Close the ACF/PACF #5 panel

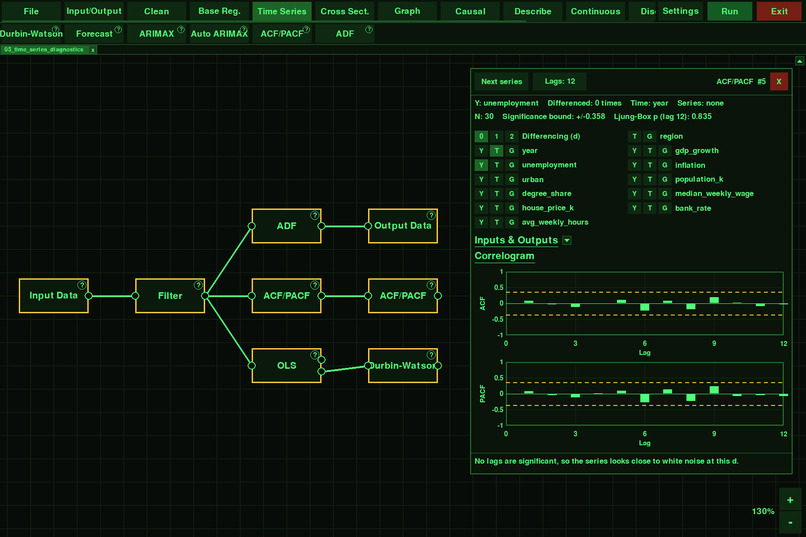point(779,81)
